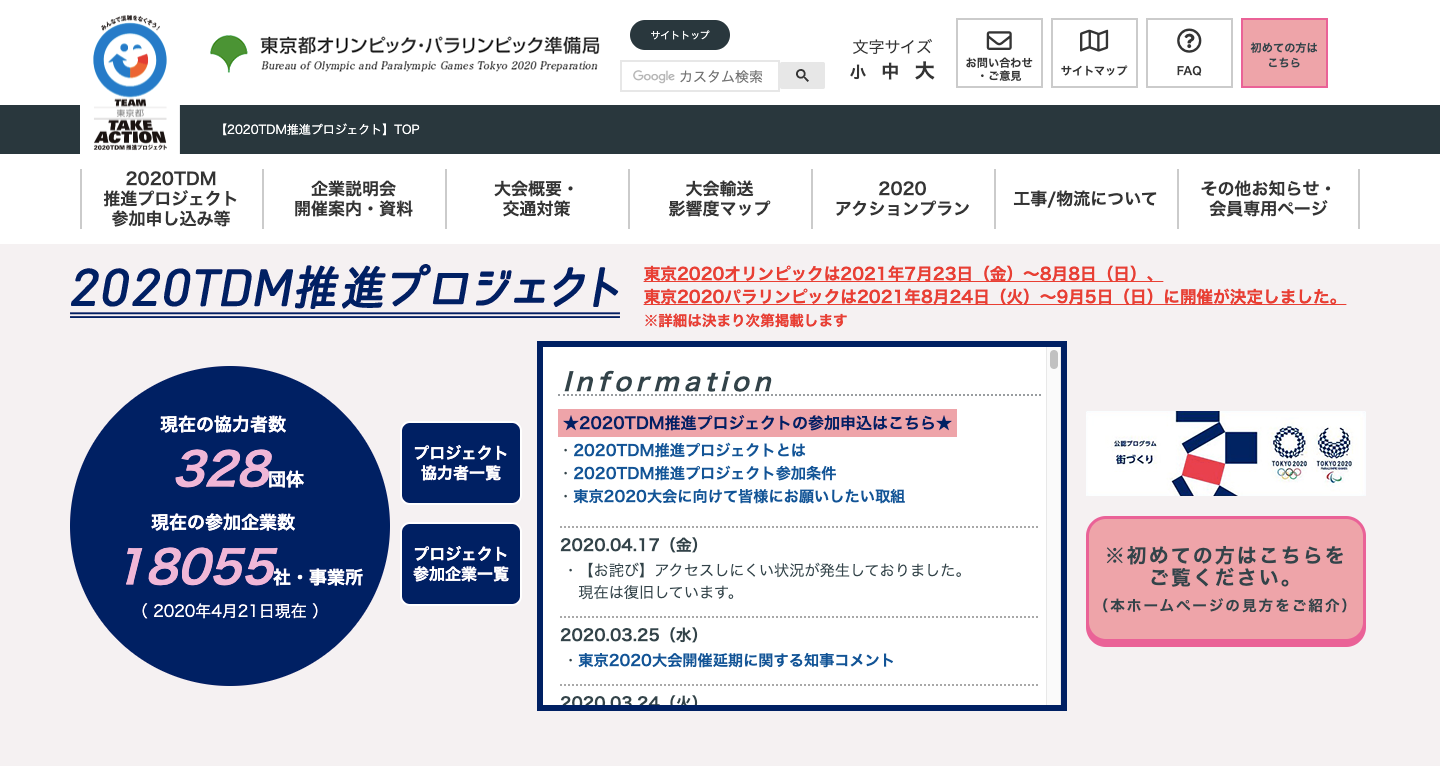This screenshot has width=1440, height=766.
Task: Click the Tokyo 2020 街づくり program banner
Action: (x=1225, y=453)
